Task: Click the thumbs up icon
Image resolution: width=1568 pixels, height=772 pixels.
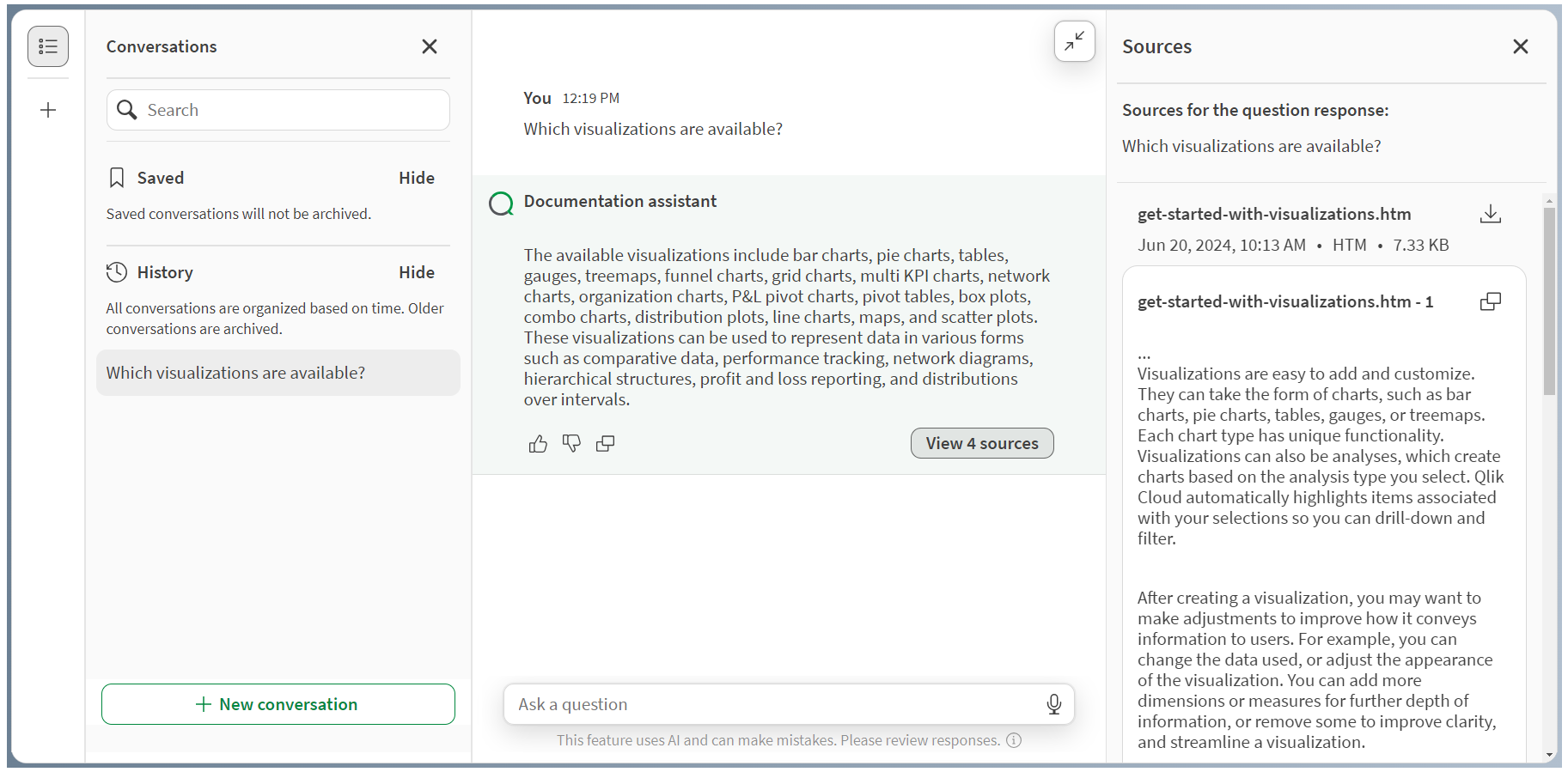Action: click(x=538, y=443)
